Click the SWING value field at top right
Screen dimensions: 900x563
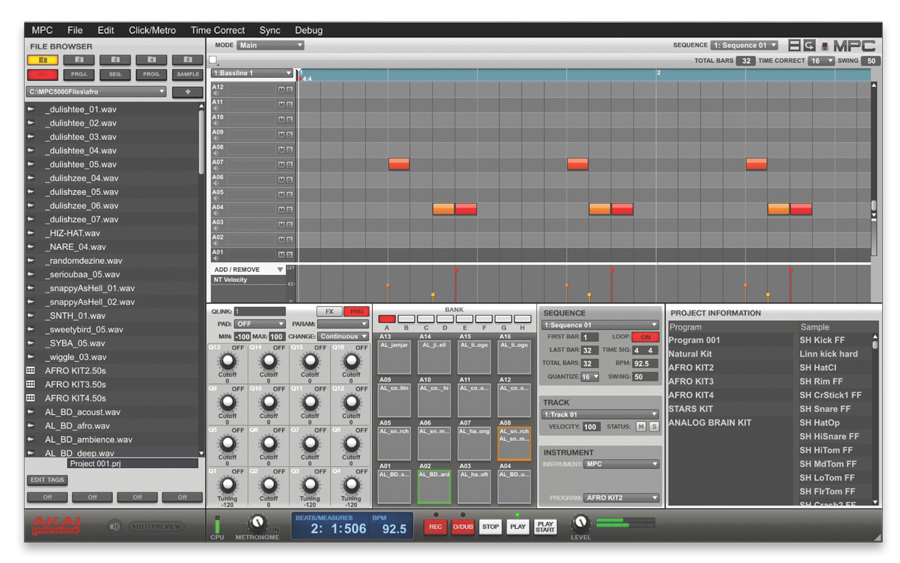871,61
